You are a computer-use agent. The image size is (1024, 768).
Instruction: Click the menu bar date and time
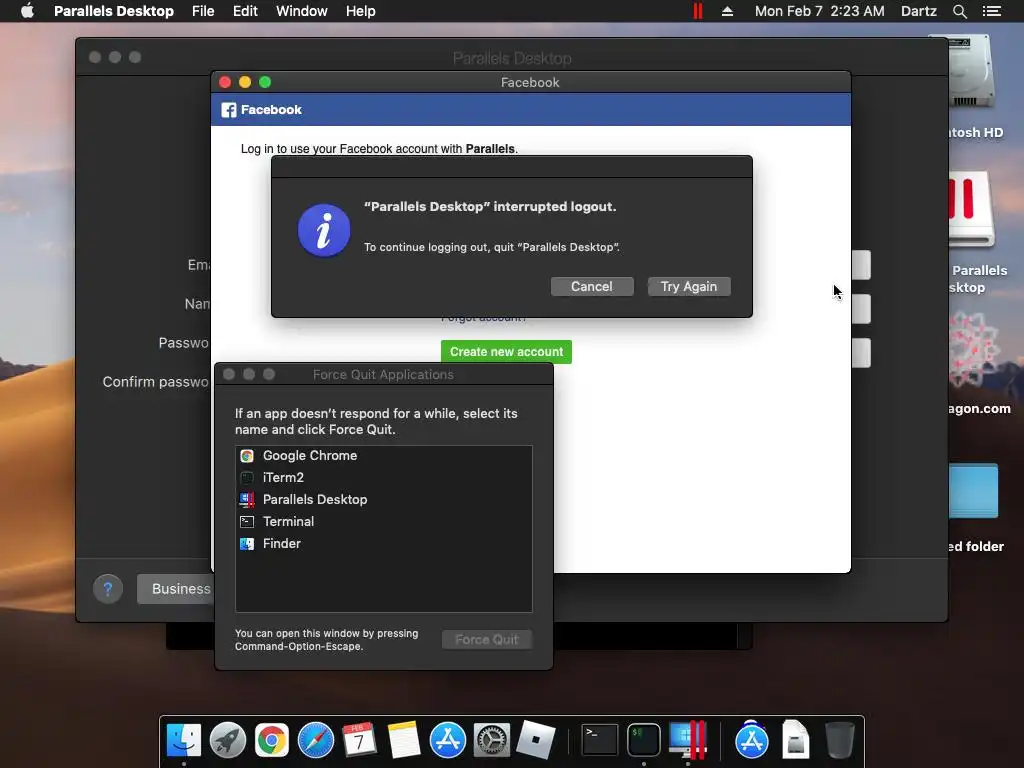pos(820,11)
